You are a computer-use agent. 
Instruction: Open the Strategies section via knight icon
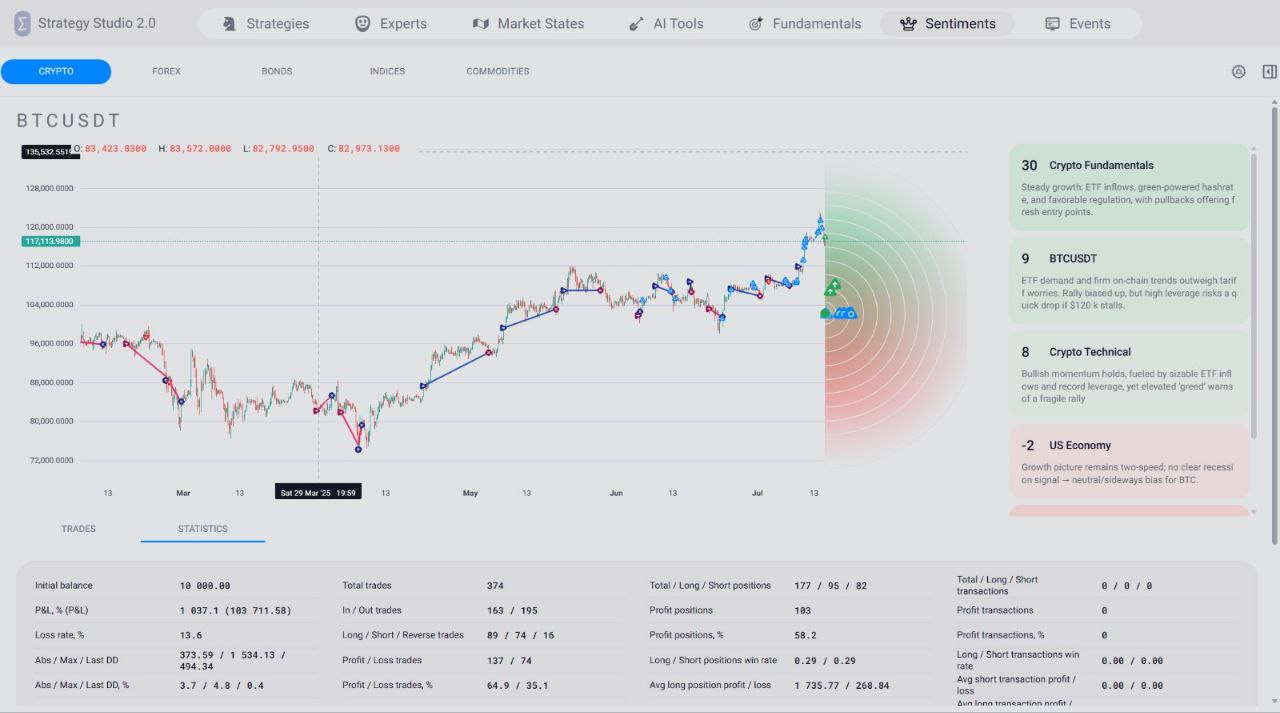click(229, 24)
